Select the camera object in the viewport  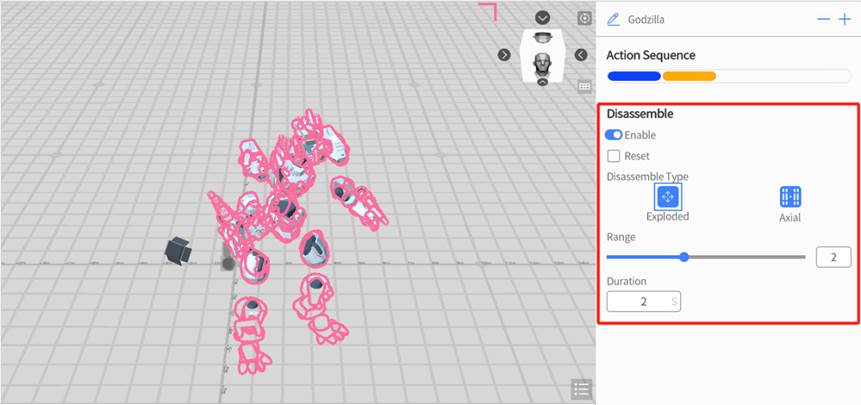180,250
